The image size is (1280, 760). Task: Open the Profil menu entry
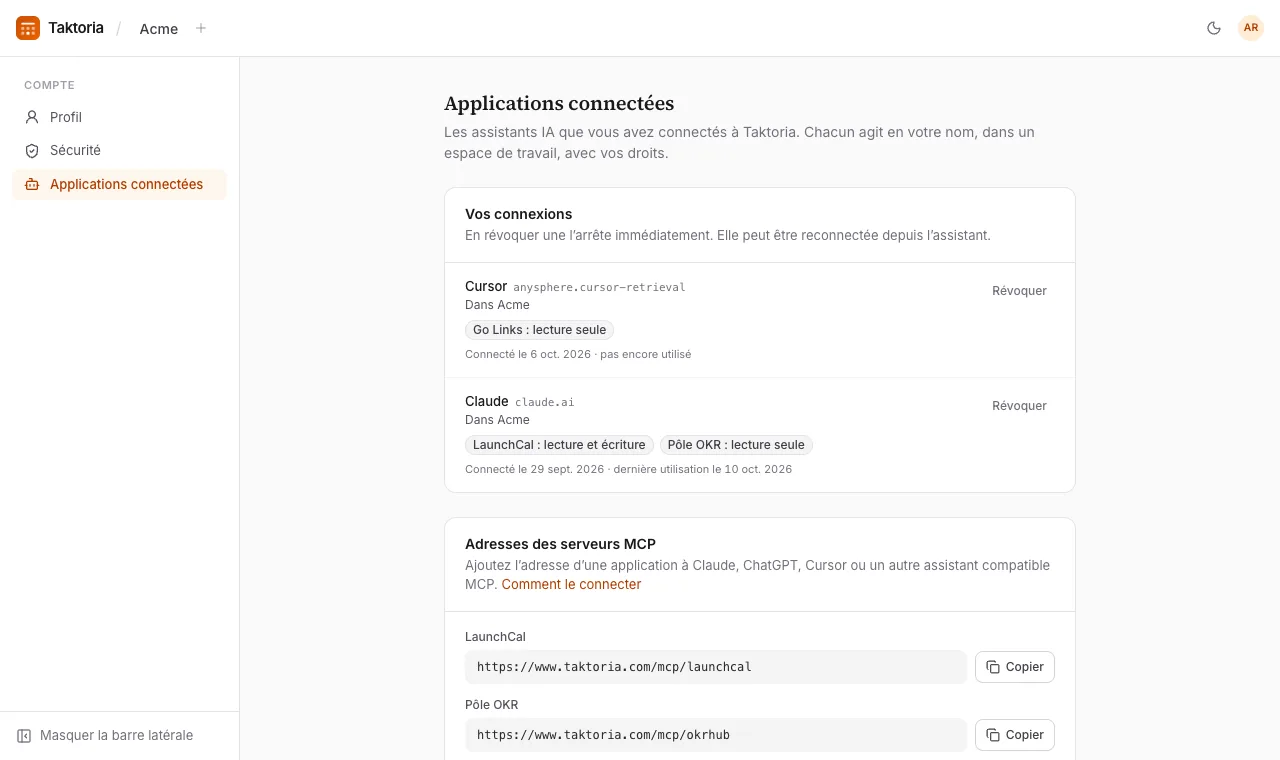(x=119, y=117)
